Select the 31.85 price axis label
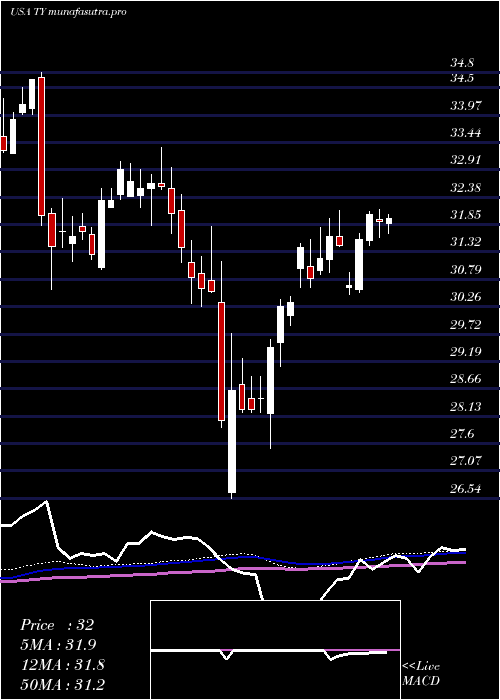This screenshot has height=700, width=500. point(467,215)
